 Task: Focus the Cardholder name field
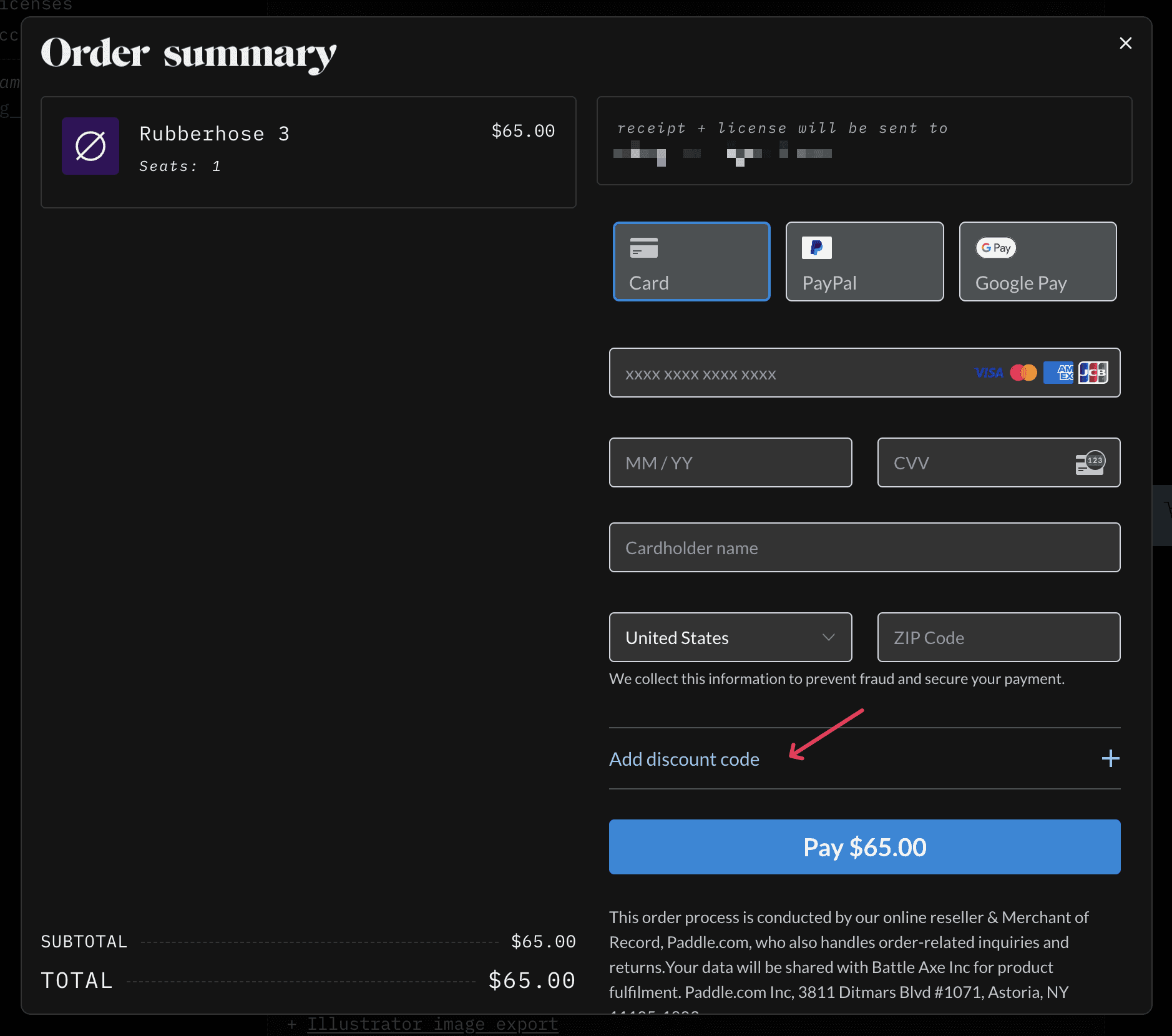[864, 547]
